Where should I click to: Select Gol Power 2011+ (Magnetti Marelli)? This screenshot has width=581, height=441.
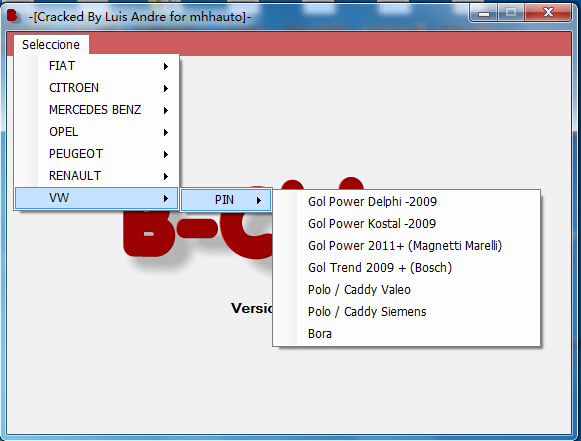(406, 246)
